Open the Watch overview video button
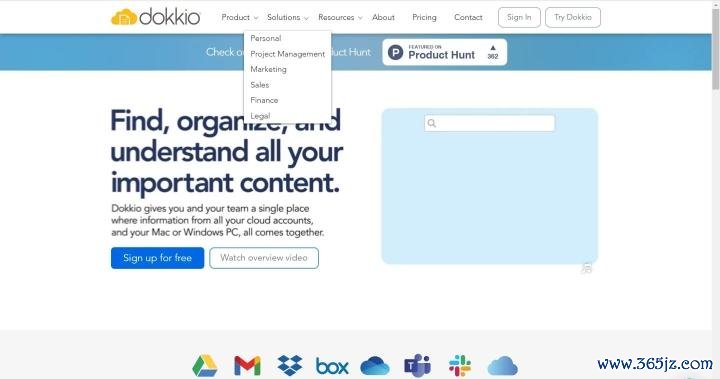 [x=264, y=258]
